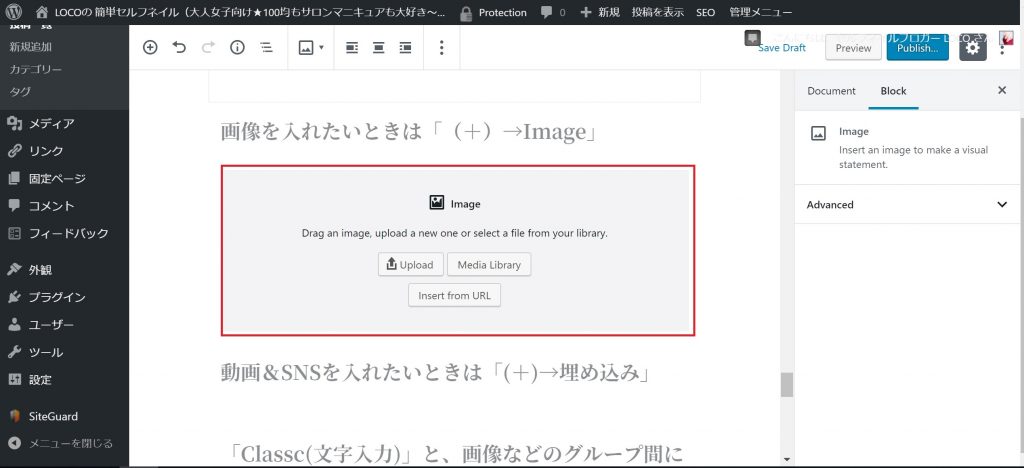
Task: Click the WordPress logo in admin bar
Action: (x=14, y=12)
